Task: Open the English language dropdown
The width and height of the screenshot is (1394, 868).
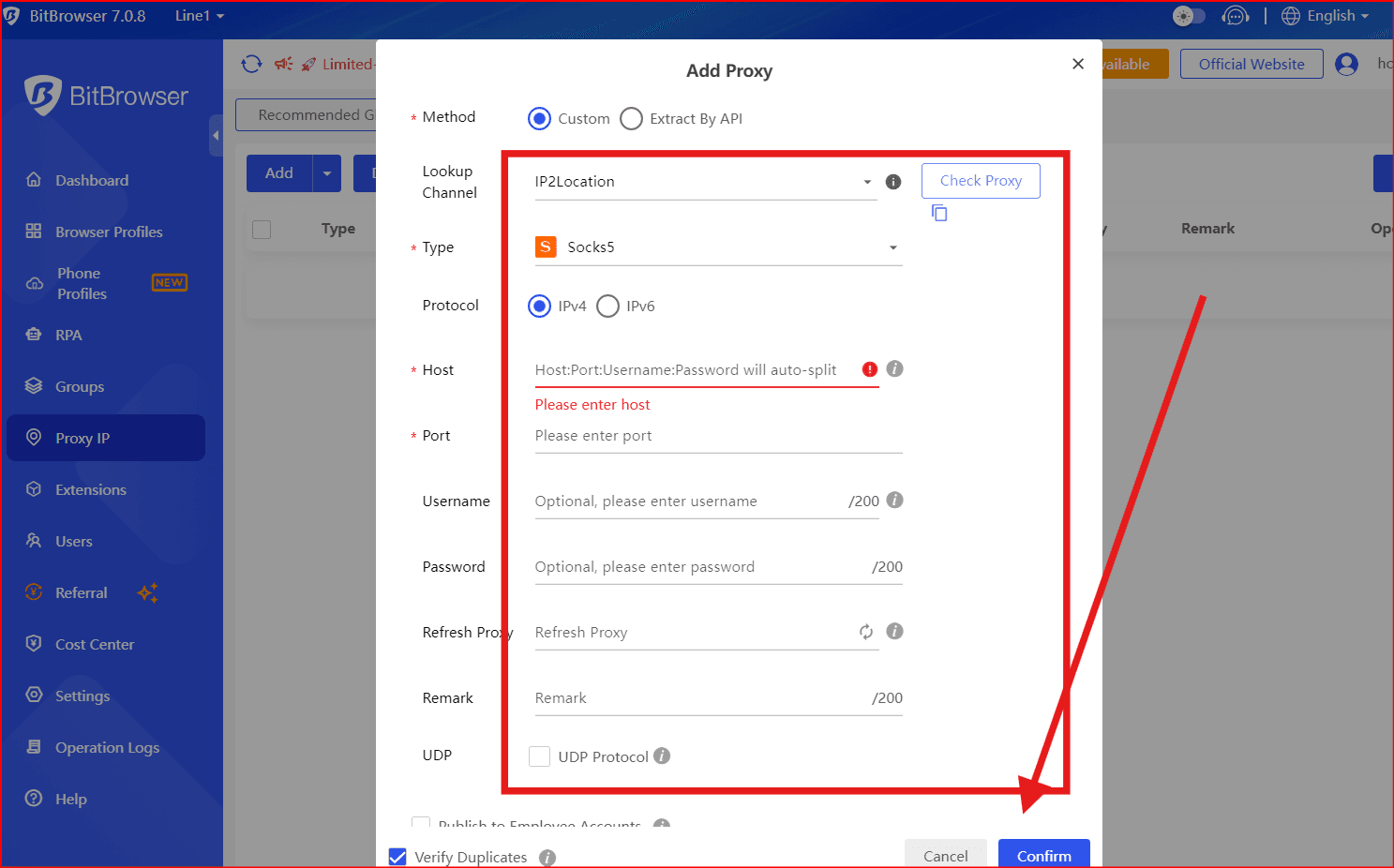Action: click(1326, 16)
